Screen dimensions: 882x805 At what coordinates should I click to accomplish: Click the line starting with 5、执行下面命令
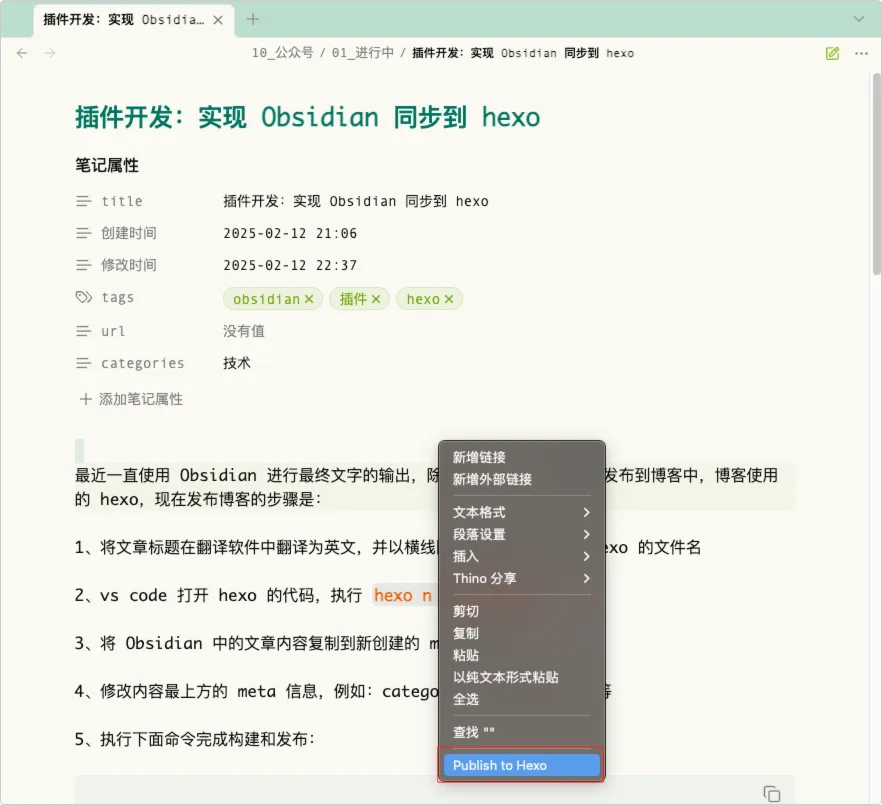point(195,739)
